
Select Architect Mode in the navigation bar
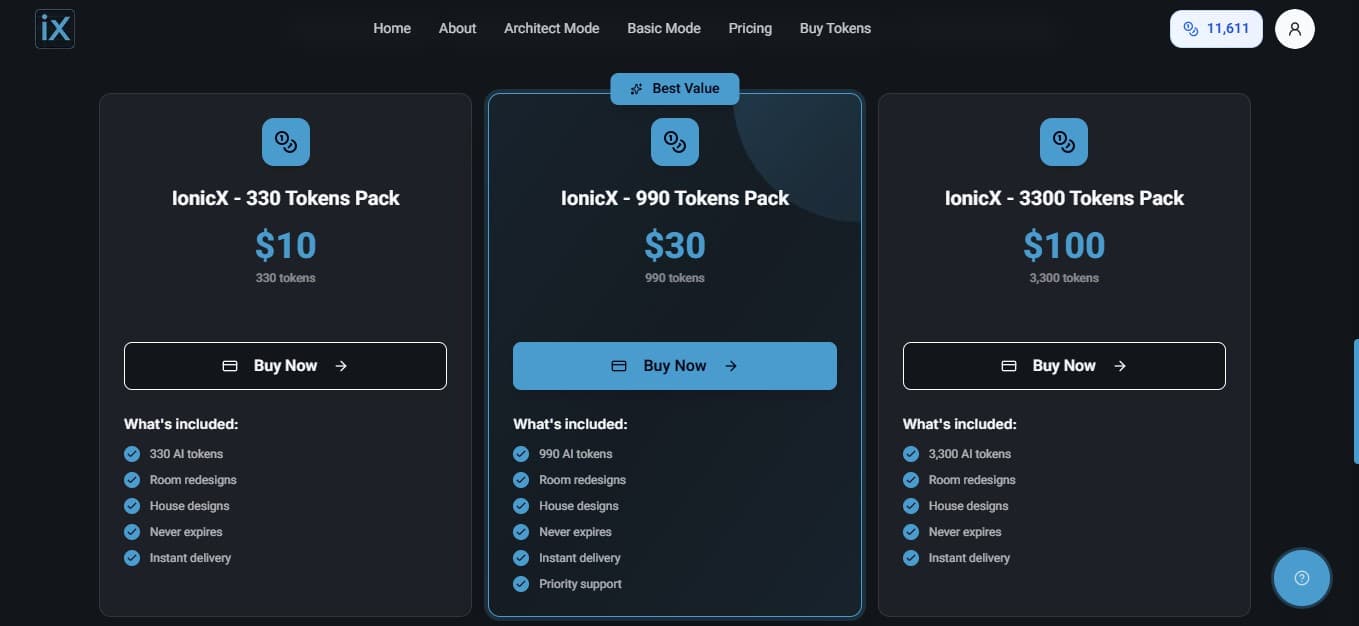pyautogui.click(x=551, y=28)
